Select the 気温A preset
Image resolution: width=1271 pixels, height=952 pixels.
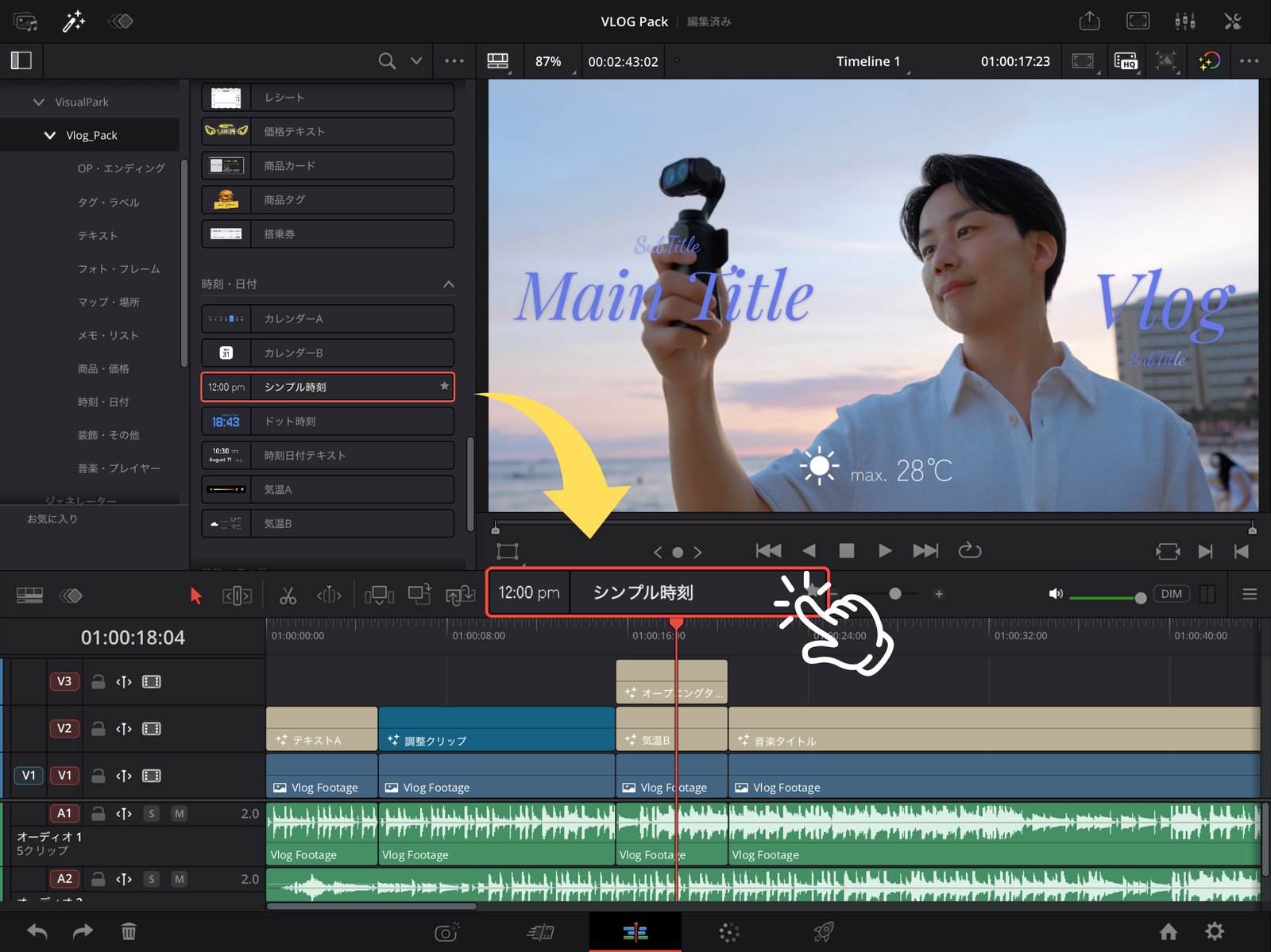tap(327, 489)
